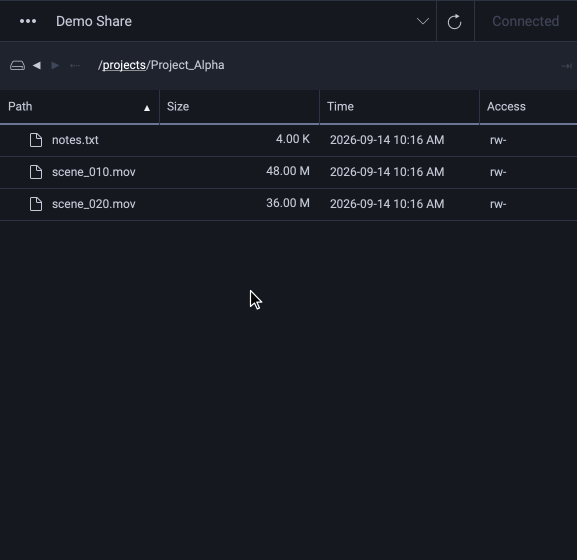
Task: Click the drive root icon
Action: pyautogui.click(x=17, y=65)
